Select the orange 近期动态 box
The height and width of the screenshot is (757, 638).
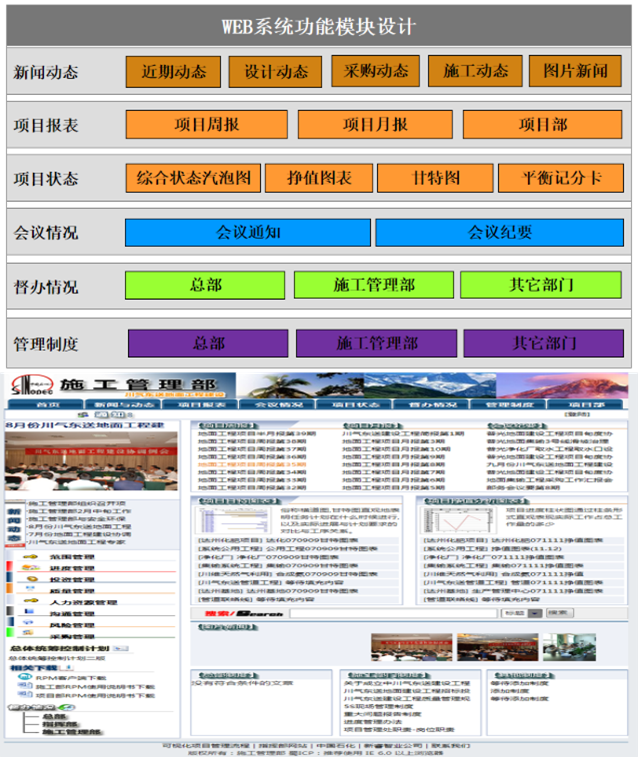click(173, 72)
